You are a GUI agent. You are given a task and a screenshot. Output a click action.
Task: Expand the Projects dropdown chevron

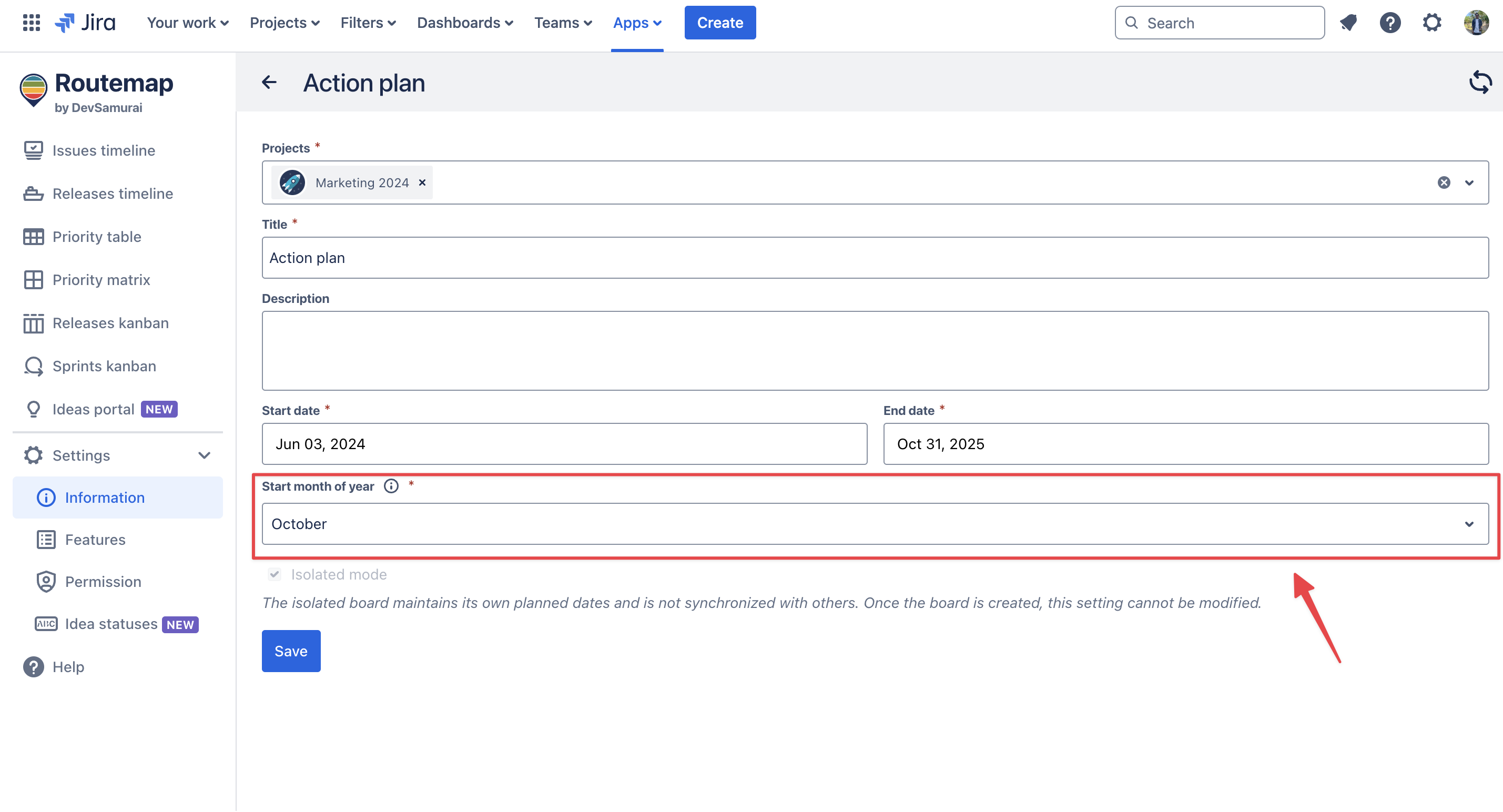click(x=1469, y=182)
